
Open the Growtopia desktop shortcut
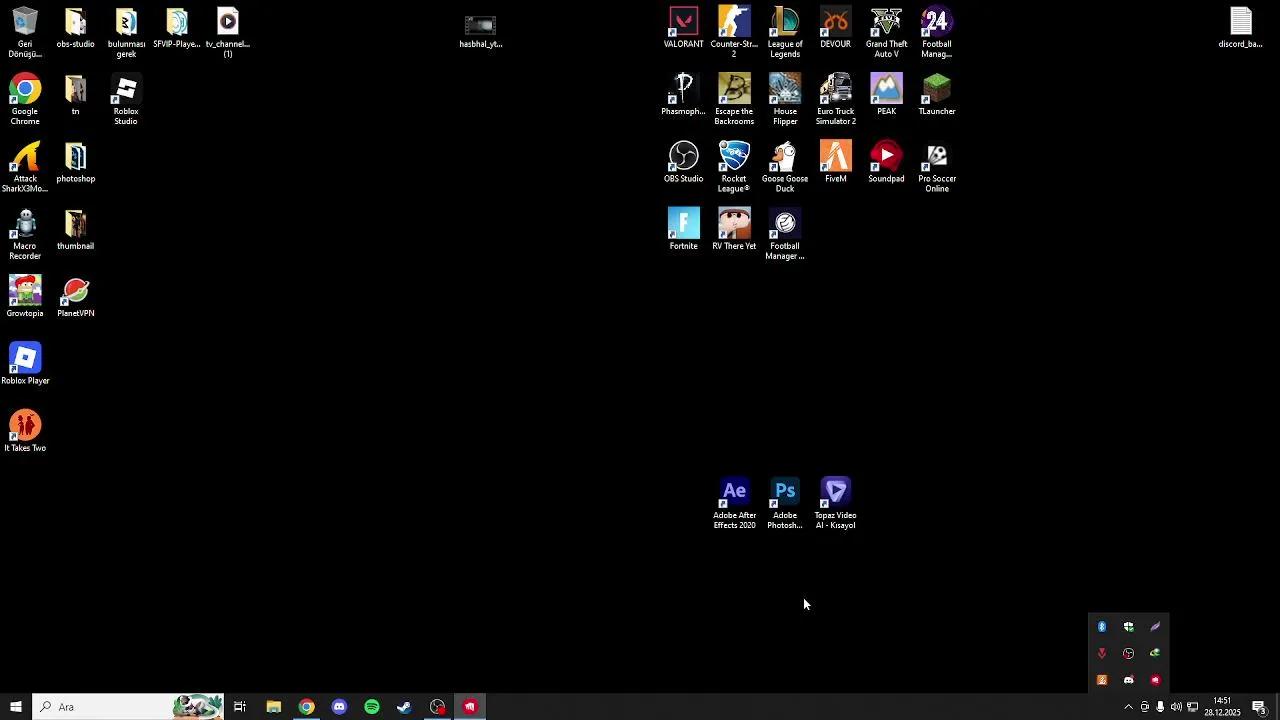(x=25, y=296)
